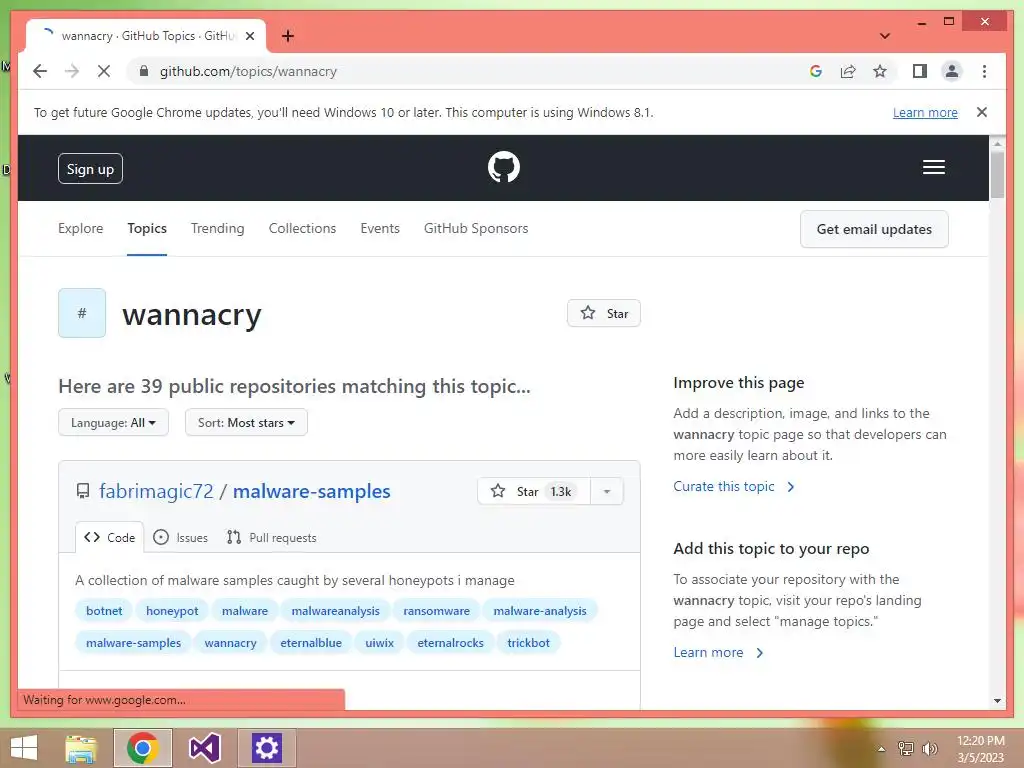
Task: Open the Language: All dropdown
Action: pos(113,423)
